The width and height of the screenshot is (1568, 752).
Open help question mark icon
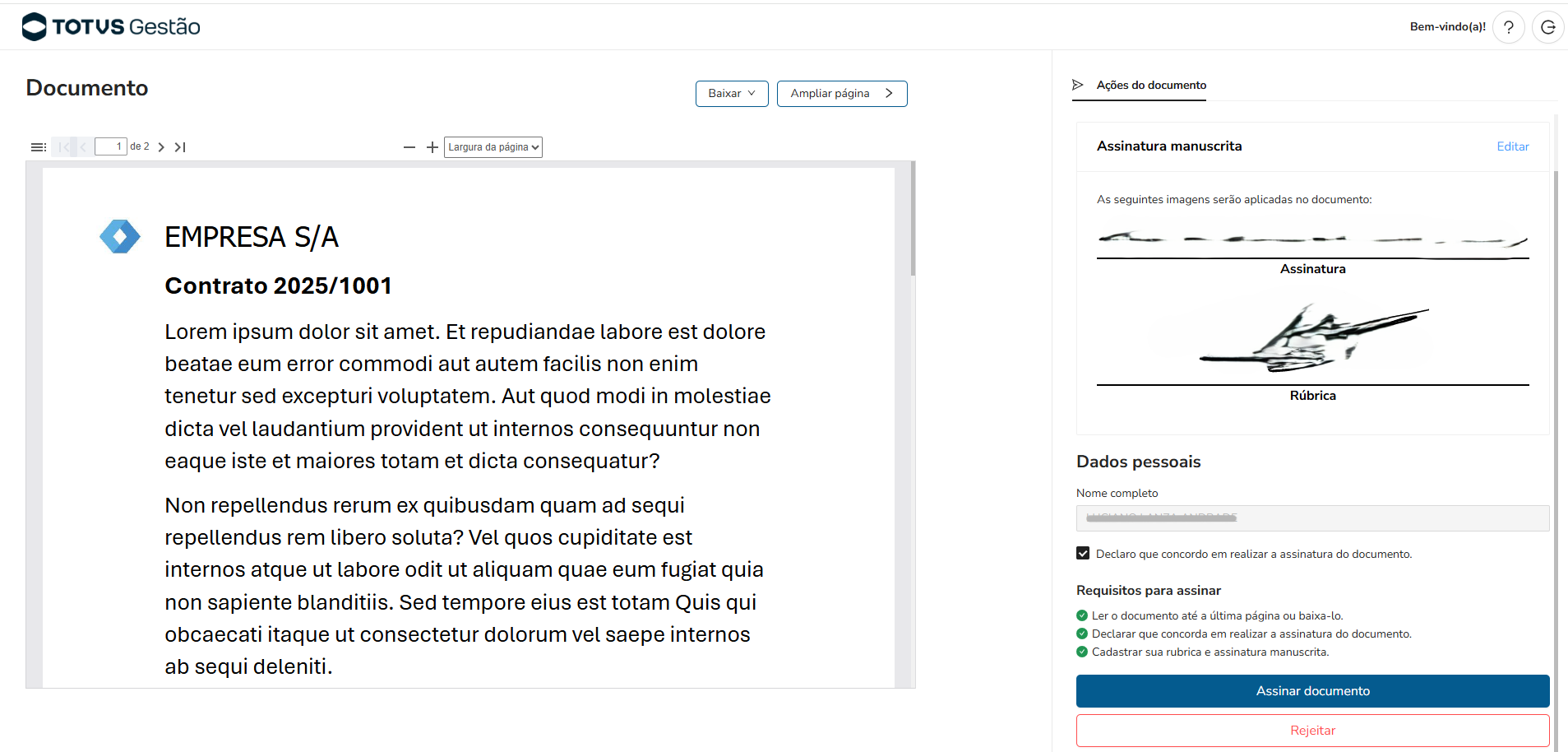[1508, 27]
